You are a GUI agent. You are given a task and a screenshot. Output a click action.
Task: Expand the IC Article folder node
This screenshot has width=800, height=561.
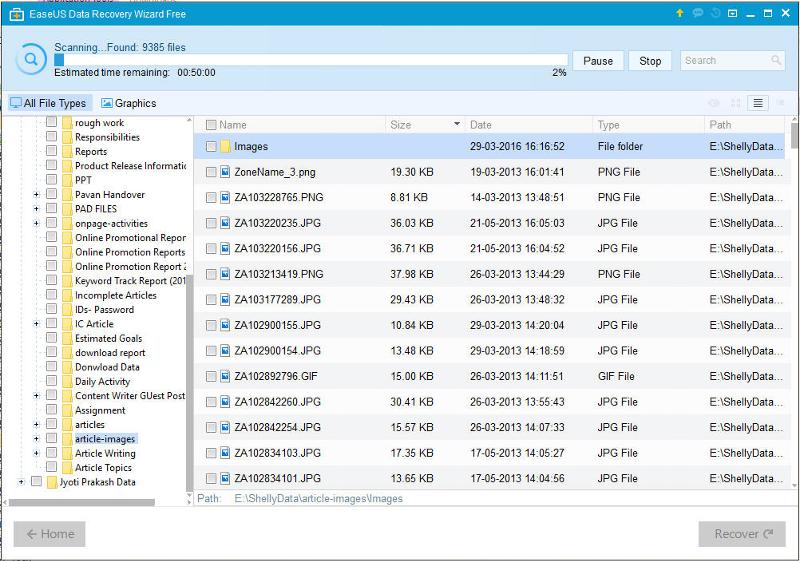(36, 324)
